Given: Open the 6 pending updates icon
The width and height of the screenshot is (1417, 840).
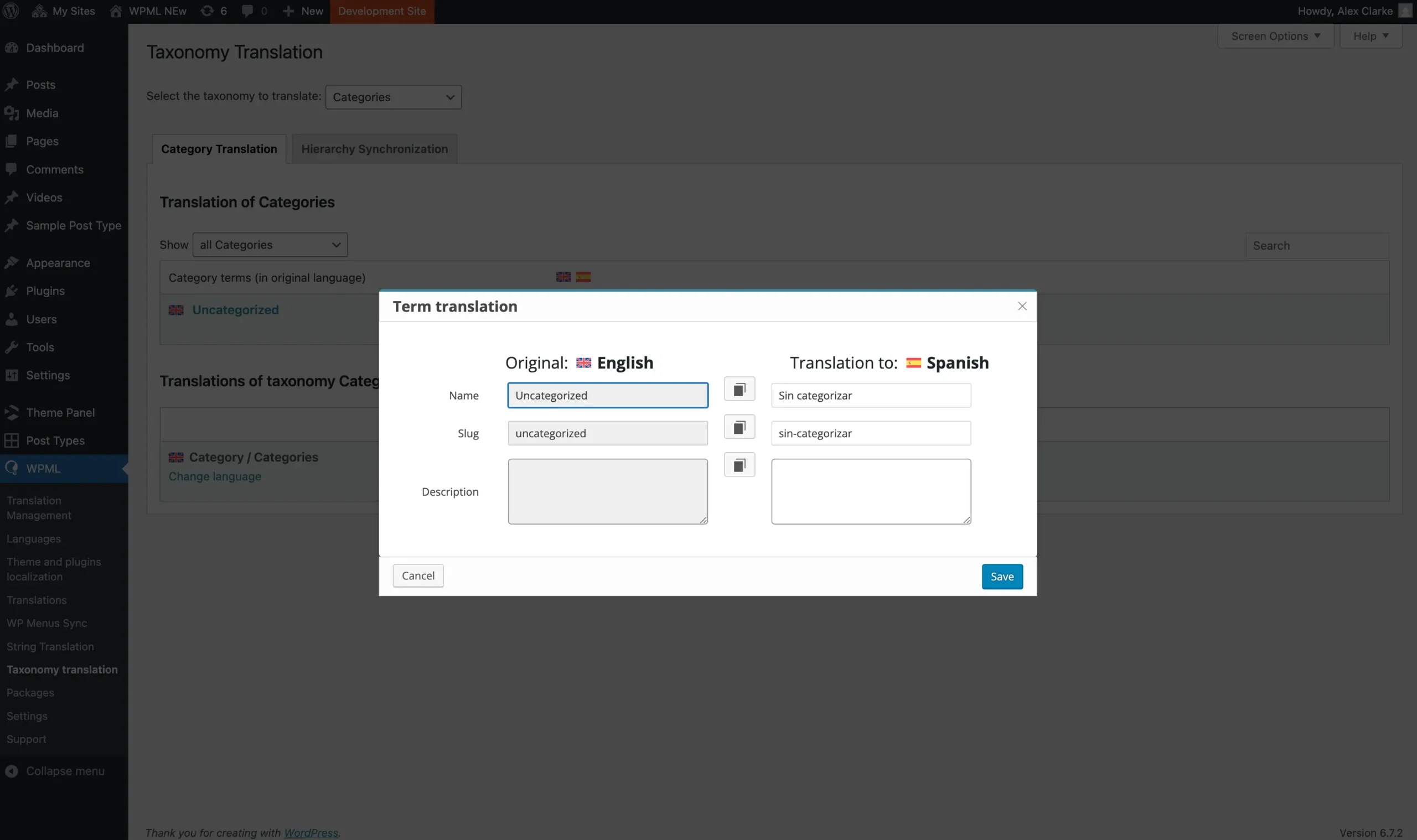Looking at the screenshot, I should coord(214,11).
